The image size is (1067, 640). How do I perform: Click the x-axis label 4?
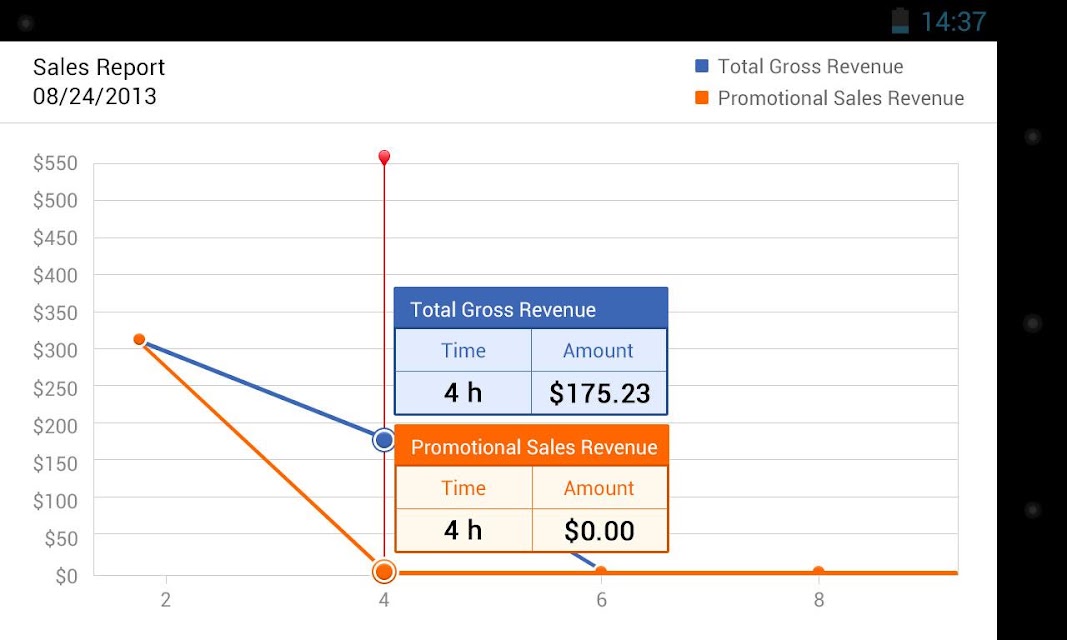[384, 600]
